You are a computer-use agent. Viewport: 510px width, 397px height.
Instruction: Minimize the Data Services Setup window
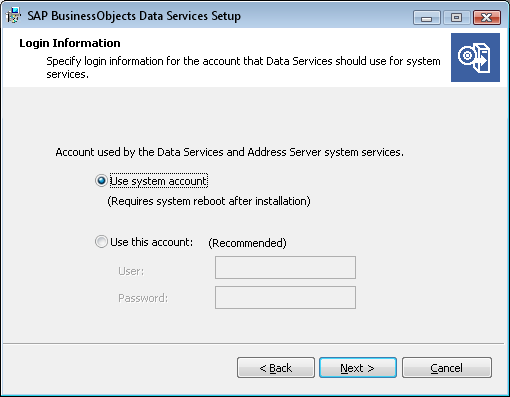click(426, 18)
